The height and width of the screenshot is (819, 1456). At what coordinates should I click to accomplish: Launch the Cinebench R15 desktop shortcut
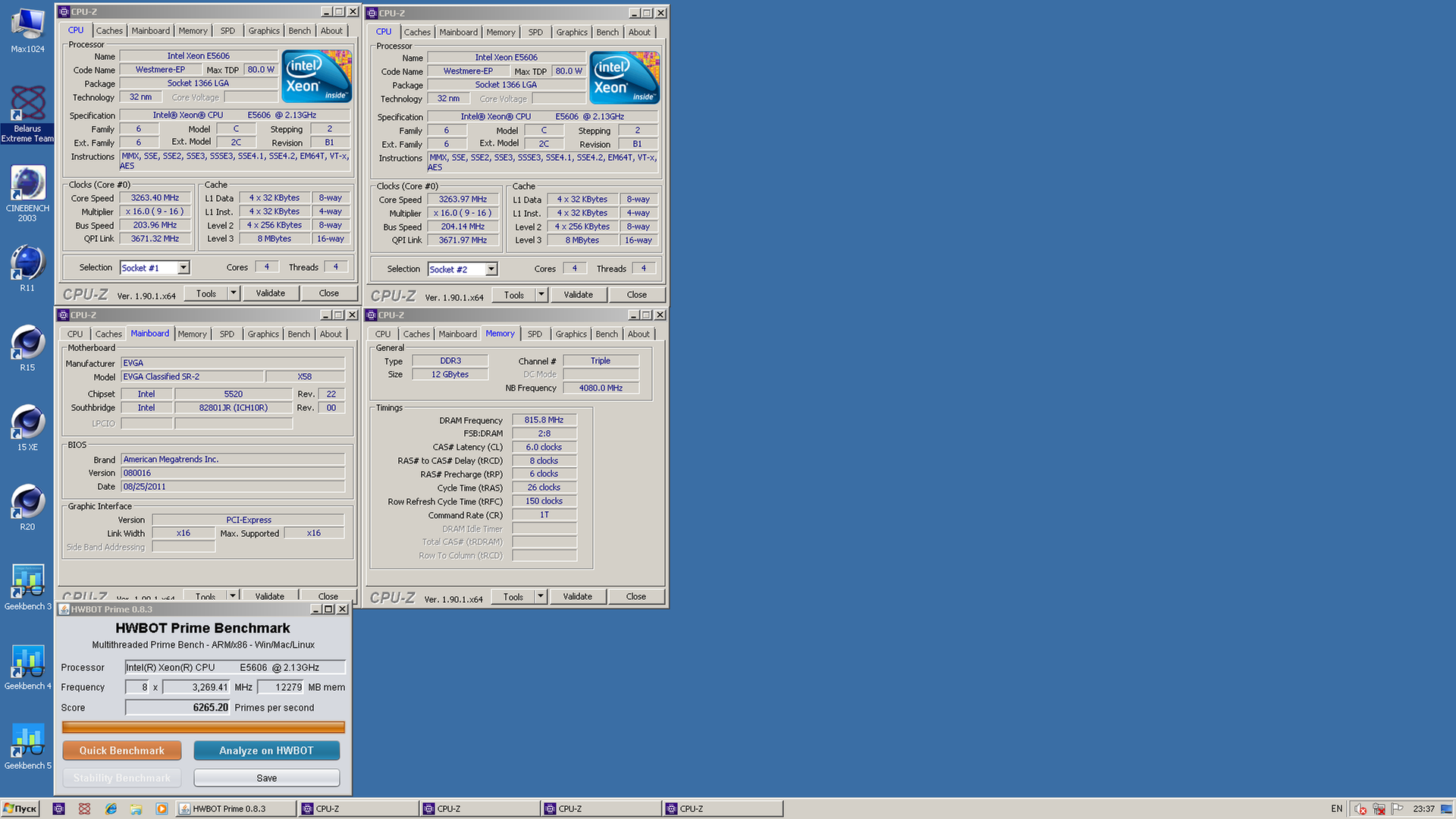27,347
